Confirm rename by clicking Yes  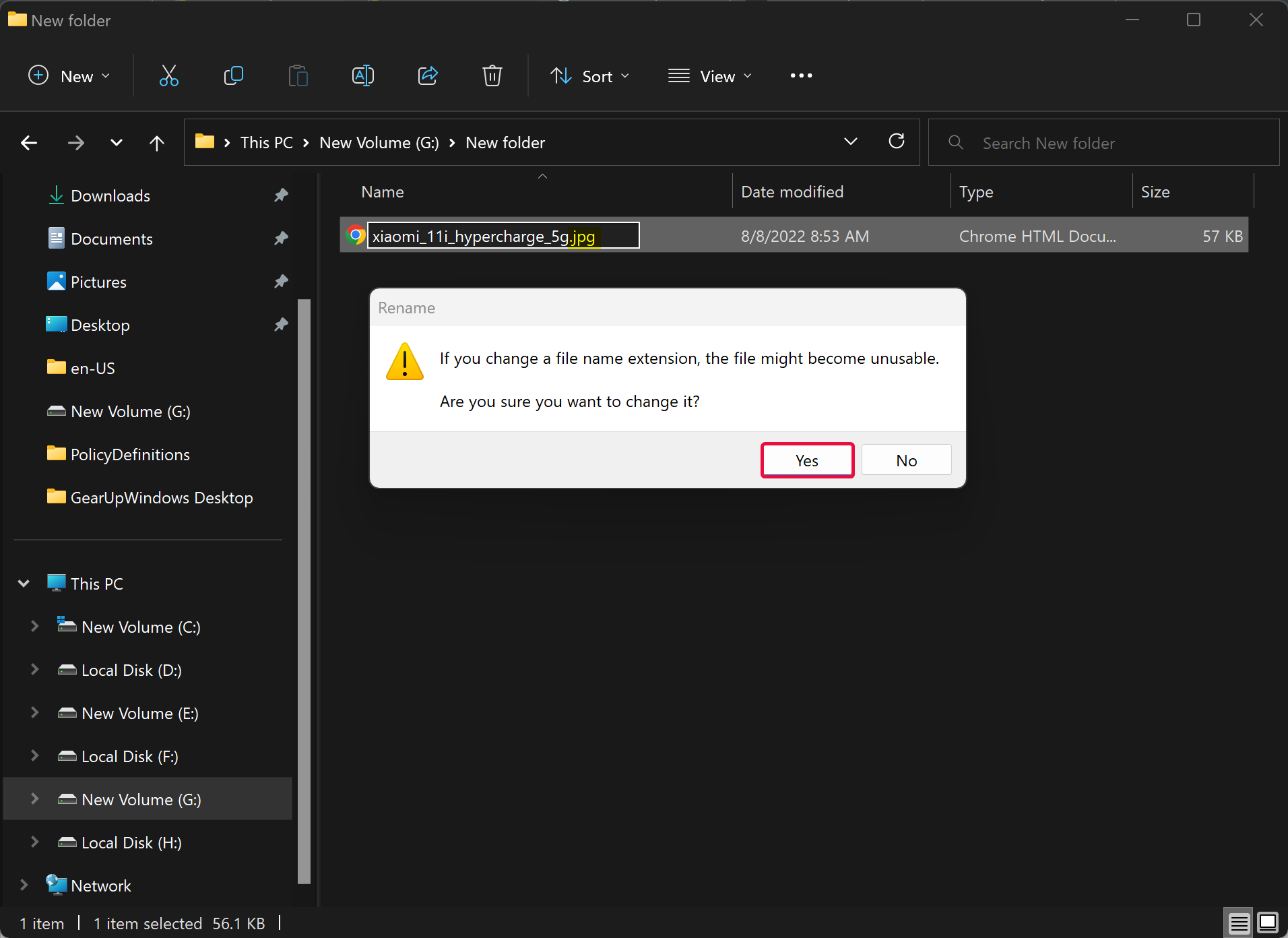click(807, 460)
